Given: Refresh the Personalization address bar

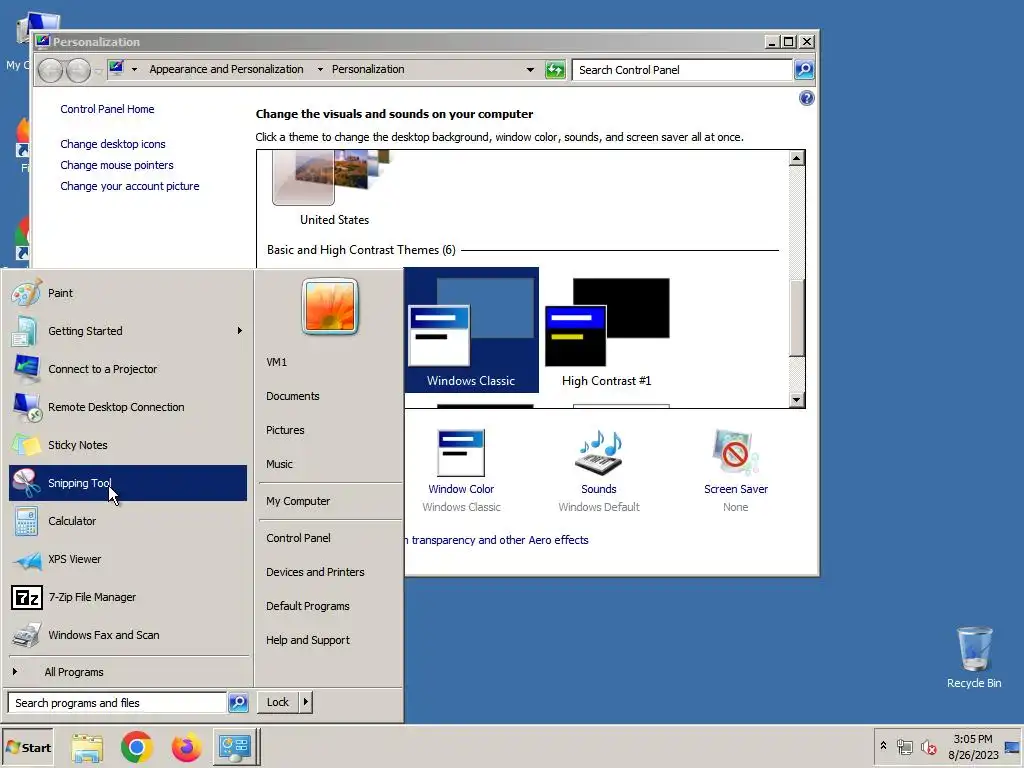Looking at the screenshot, I should tap(554, 69).
